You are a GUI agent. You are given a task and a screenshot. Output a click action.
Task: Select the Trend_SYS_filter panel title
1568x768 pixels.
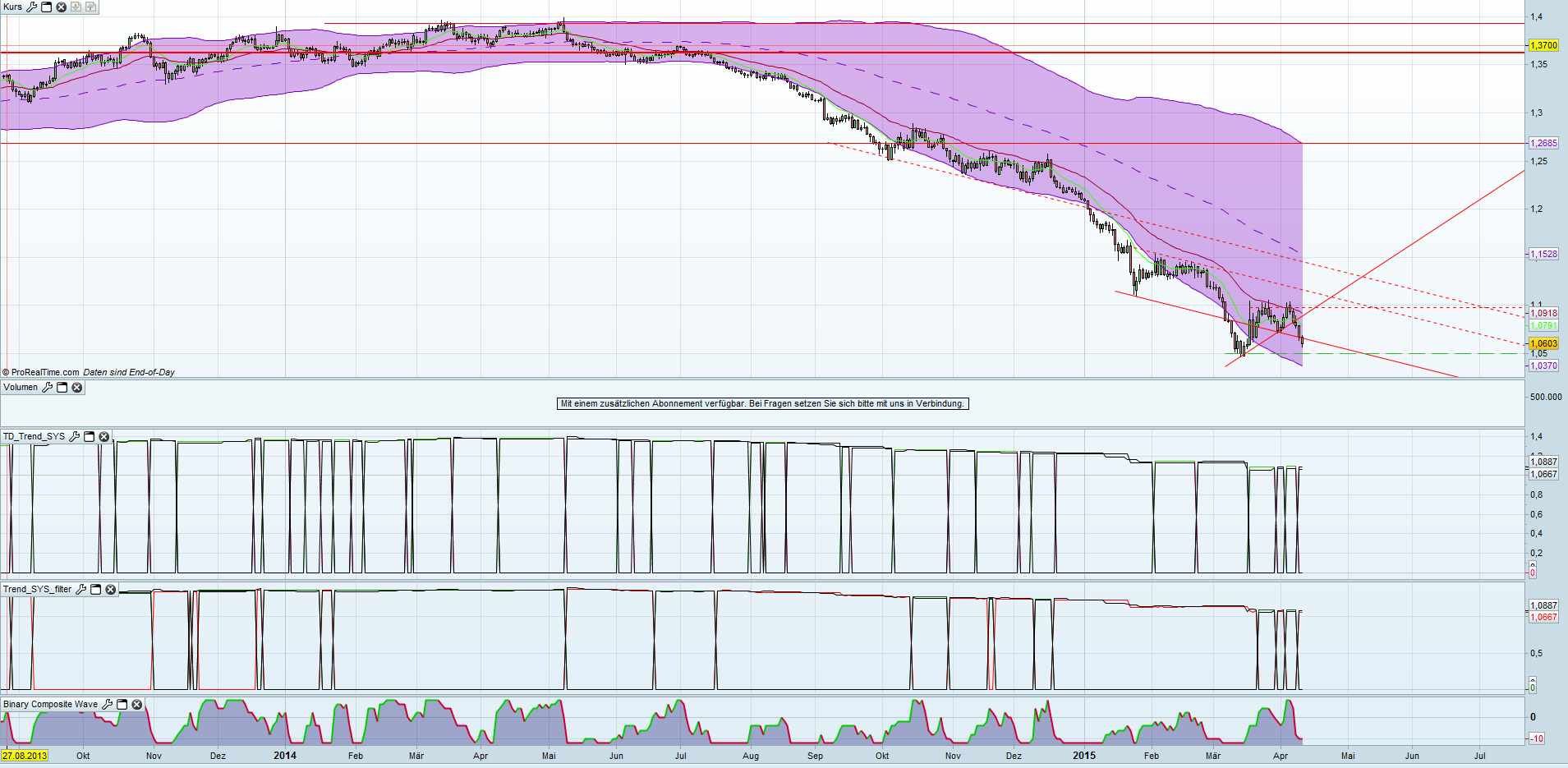tap(37, 590)
